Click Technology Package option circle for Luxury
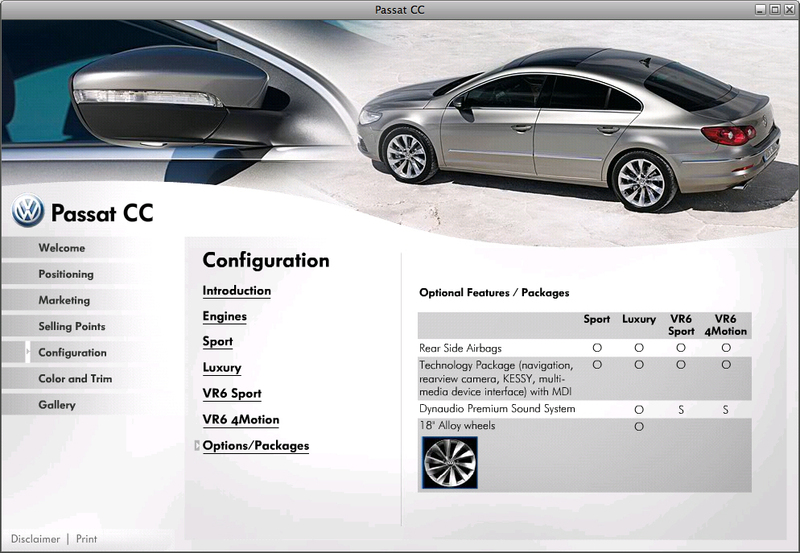800x553 pixels. click(x=639, y=365)
